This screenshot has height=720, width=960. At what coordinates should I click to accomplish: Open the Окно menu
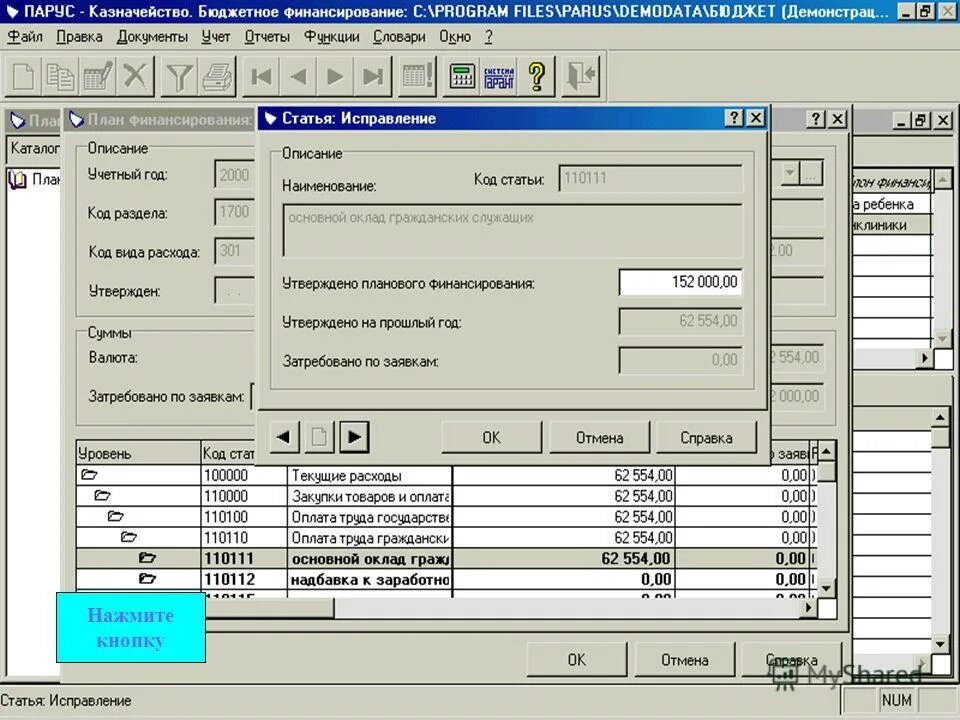click(x=456, y=37)
